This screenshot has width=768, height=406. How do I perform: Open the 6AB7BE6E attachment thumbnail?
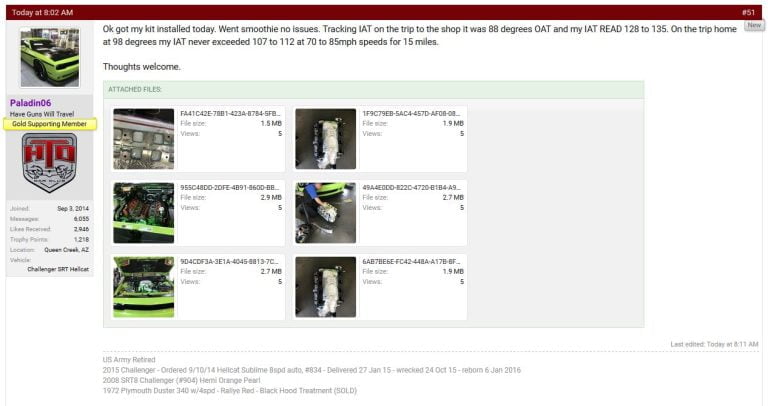[x=326, y=287]
